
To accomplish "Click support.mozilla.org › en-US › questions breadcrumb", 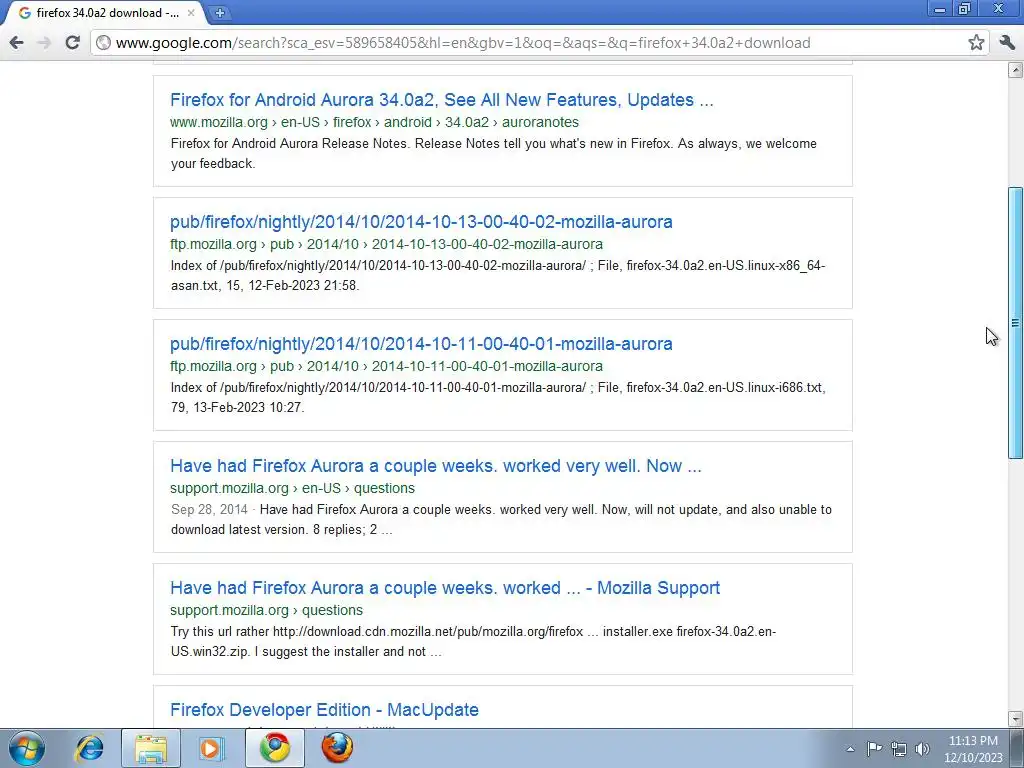I will point(292,488).
